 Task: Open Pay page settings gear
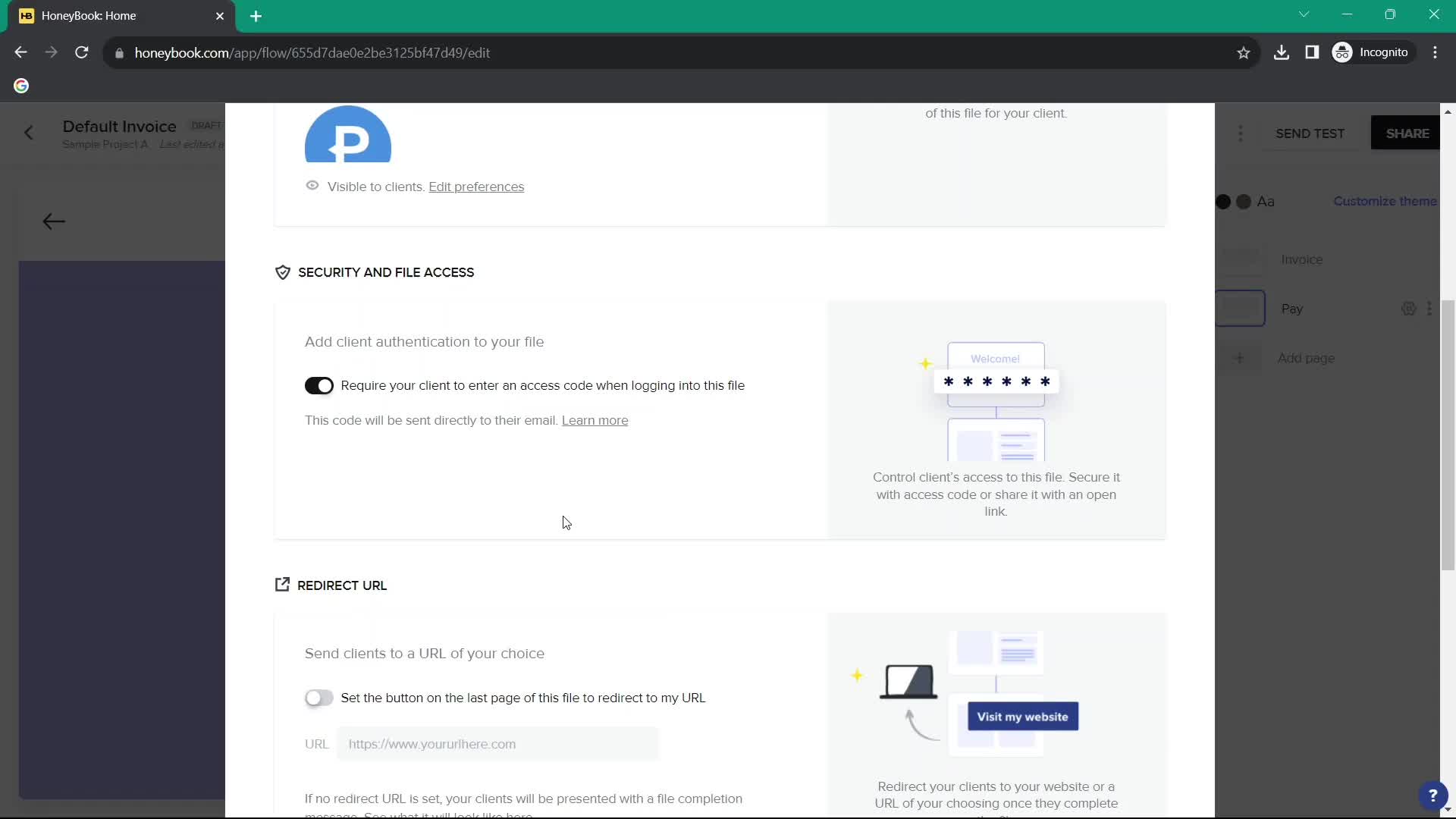(x=1408, y=309)
